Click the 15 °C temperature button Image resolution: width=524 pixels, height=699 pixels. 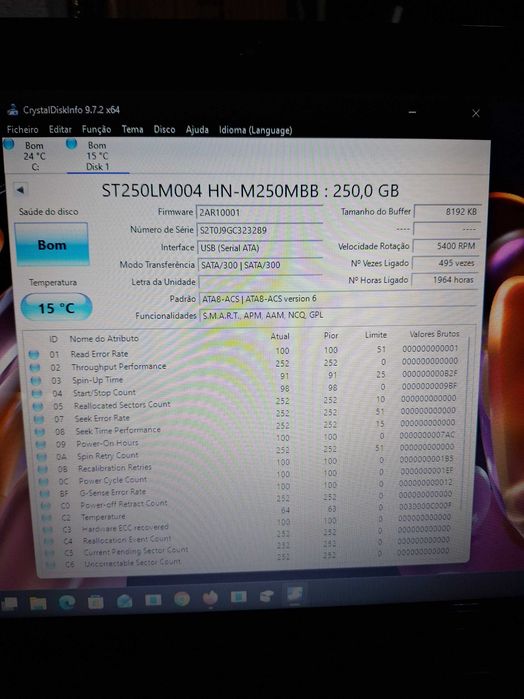56,308
